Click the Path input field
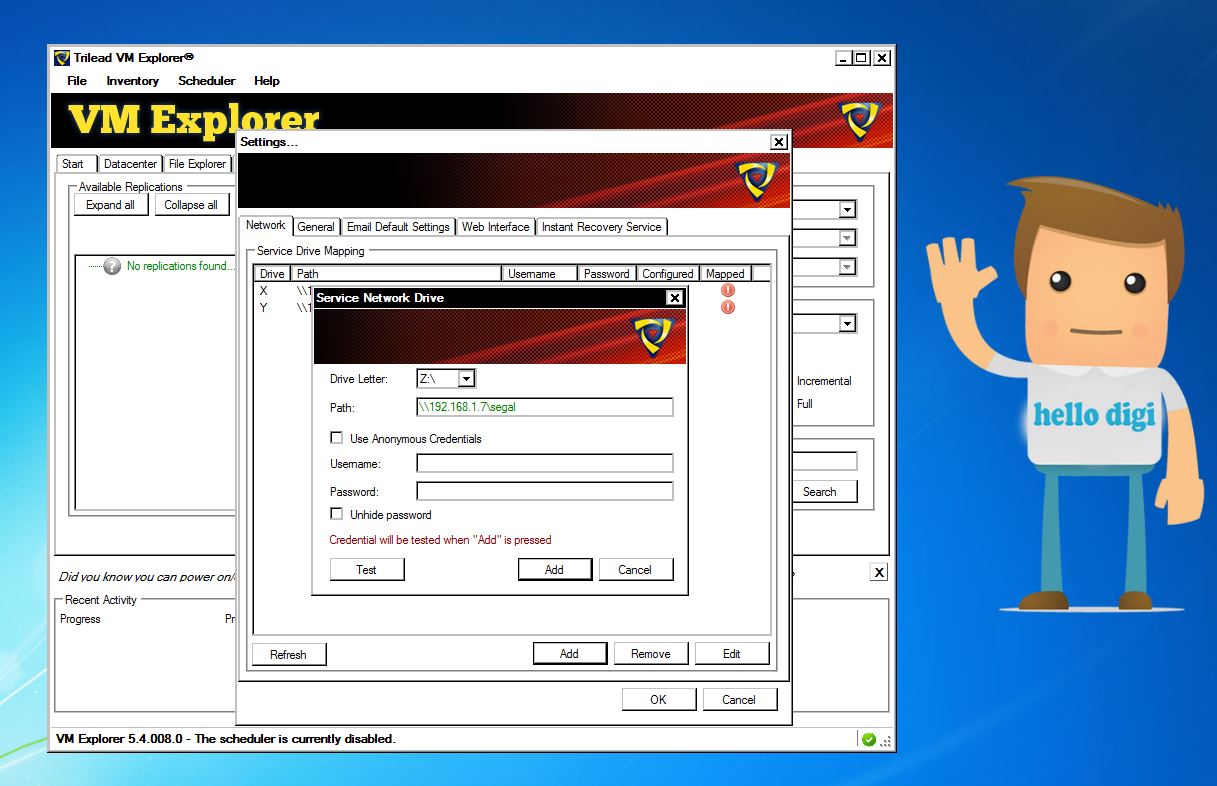1217x786 pixels. 545,407
